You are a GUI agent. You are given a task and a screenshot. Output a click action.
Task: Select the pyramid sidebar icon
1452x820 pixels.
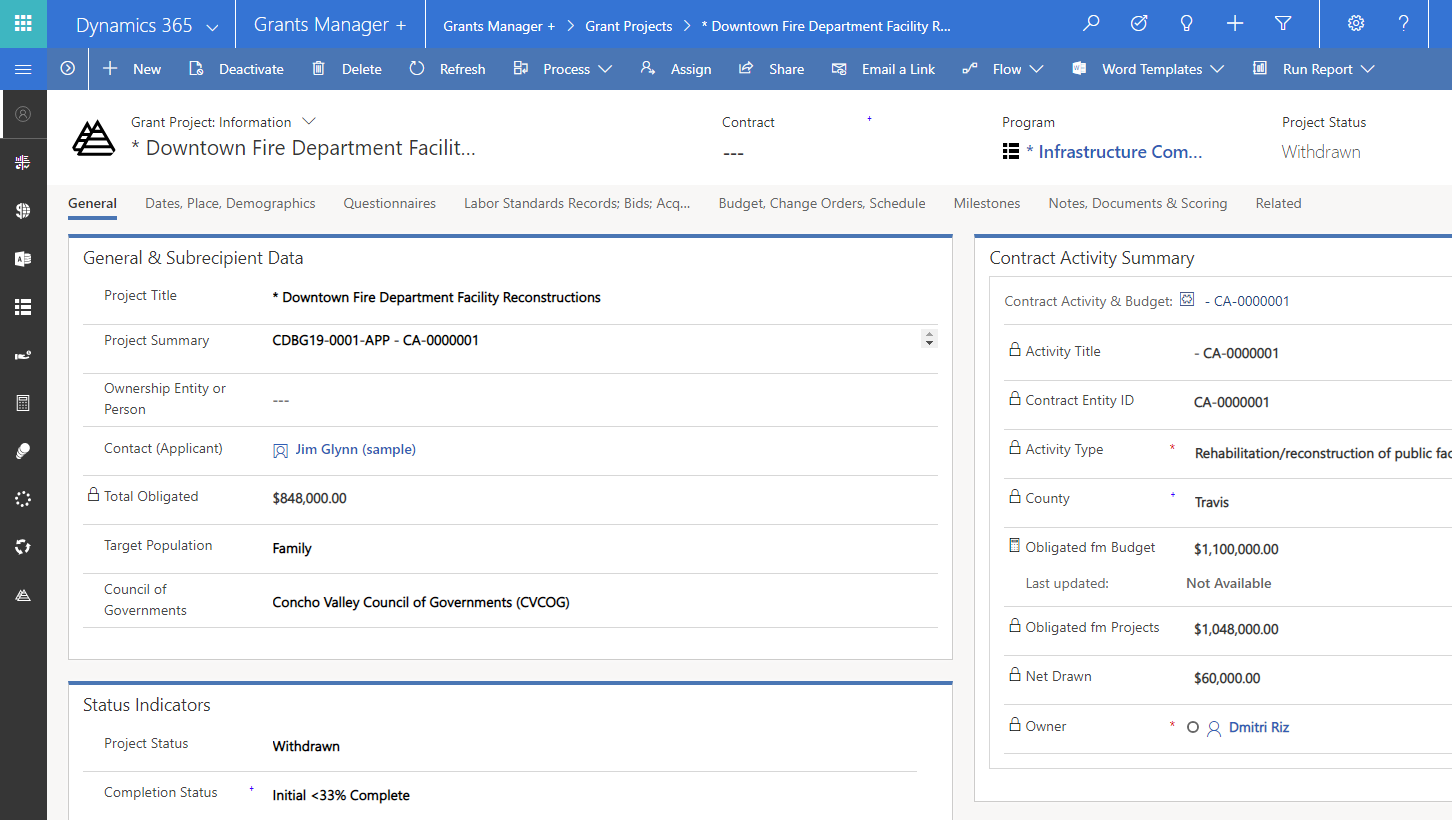pyautogui.click(x=23, y=595)
